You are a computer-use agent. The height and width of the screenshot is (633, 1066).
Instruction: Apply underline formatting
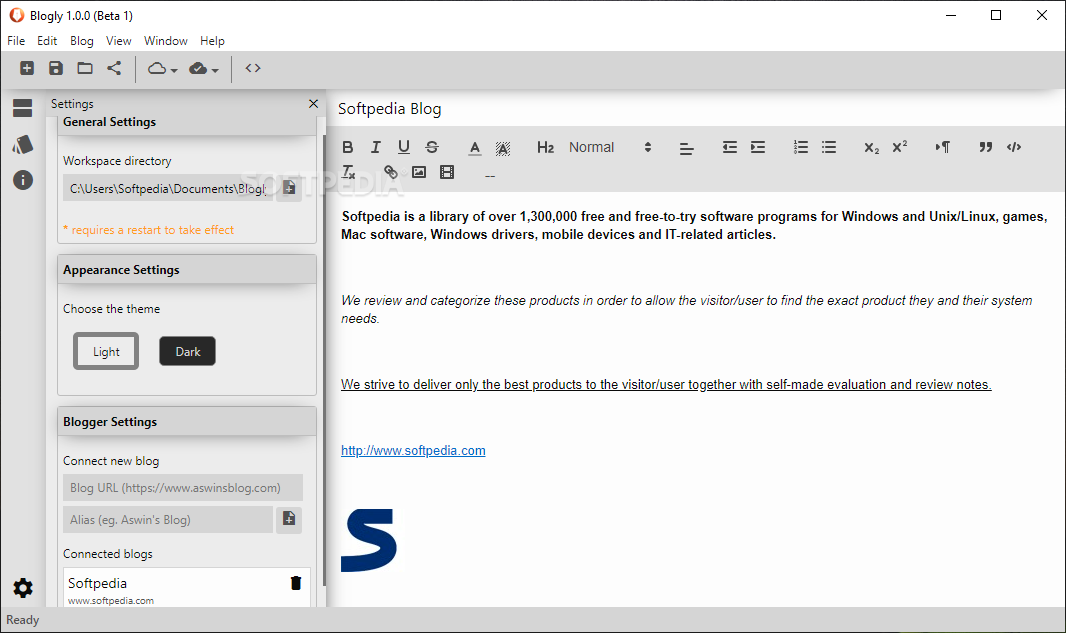(404, 147)
